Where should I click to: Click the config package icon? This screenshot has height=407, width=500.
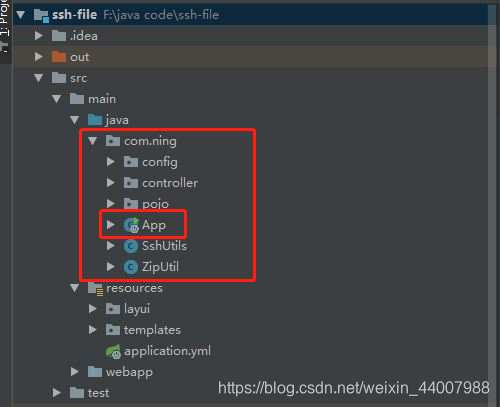point(131,162)
